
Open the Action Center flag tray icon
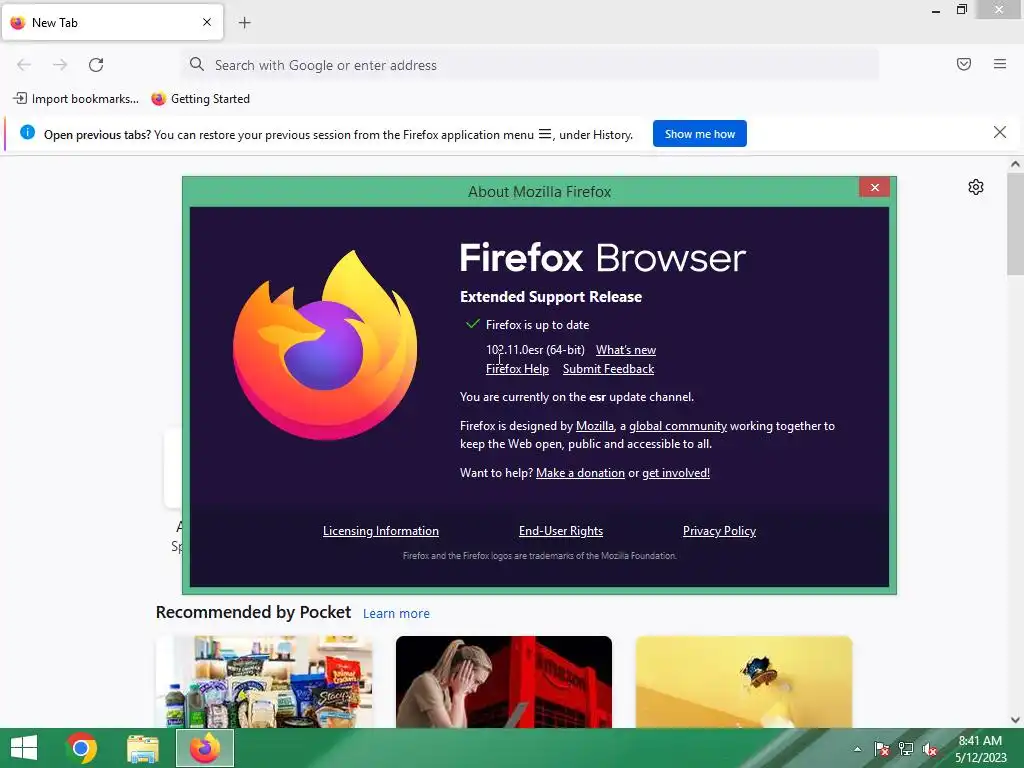pos(881,749)
